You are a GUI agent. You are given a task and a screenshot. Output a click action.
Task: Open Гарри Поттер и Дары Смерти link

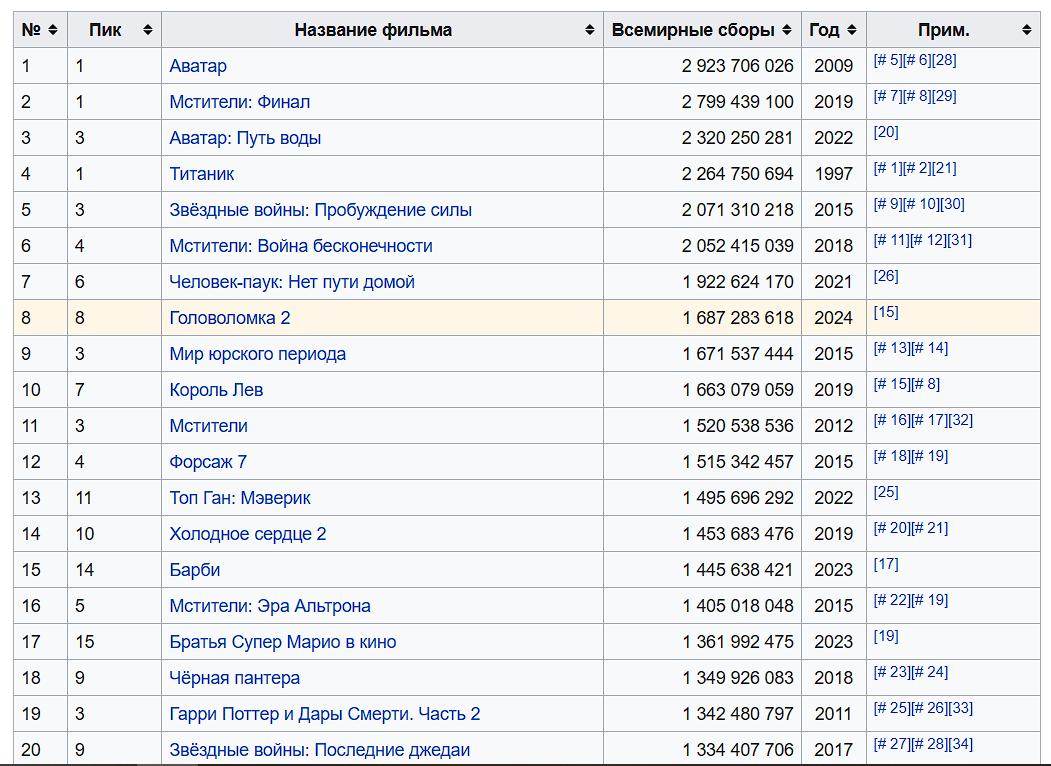pos(324,714)
